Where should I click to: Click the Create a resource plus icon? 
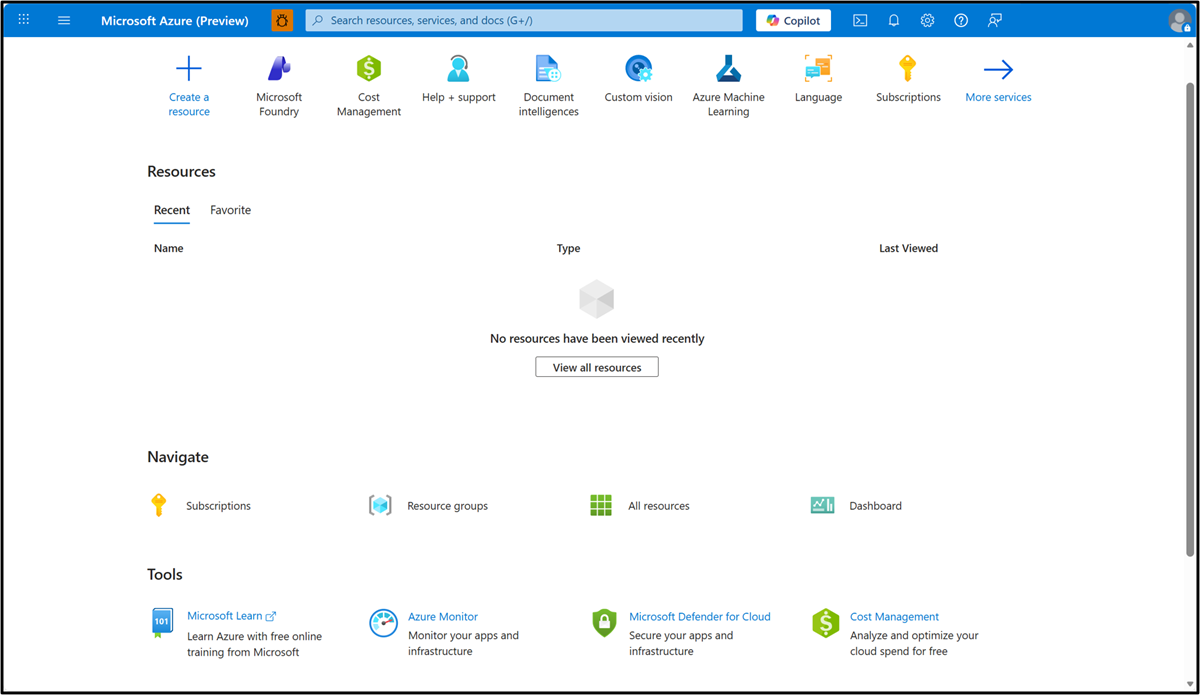coord(189,68)
